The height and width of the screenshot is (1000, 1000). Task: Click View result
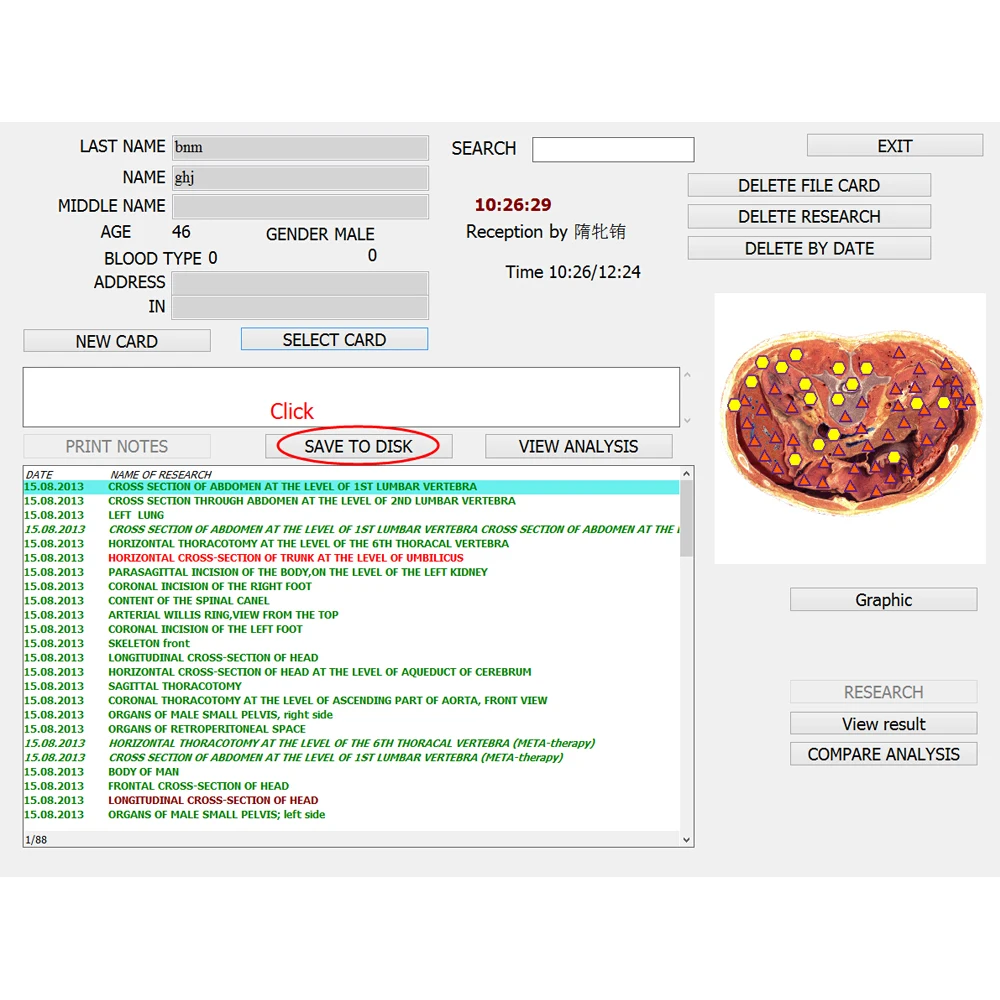(x=883, y=723)
